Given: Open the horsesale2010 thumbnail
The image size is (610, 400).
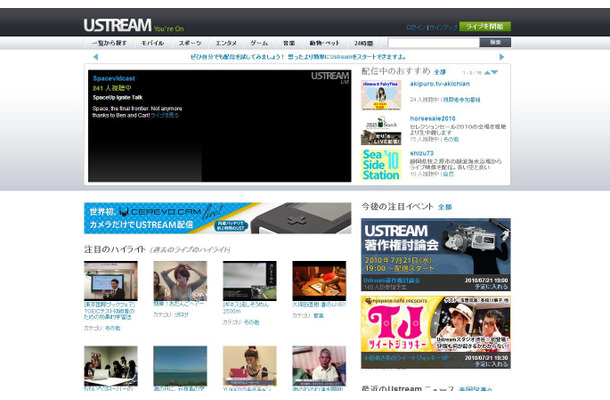Looking at the screenshot, I should [x=381, y=130].
